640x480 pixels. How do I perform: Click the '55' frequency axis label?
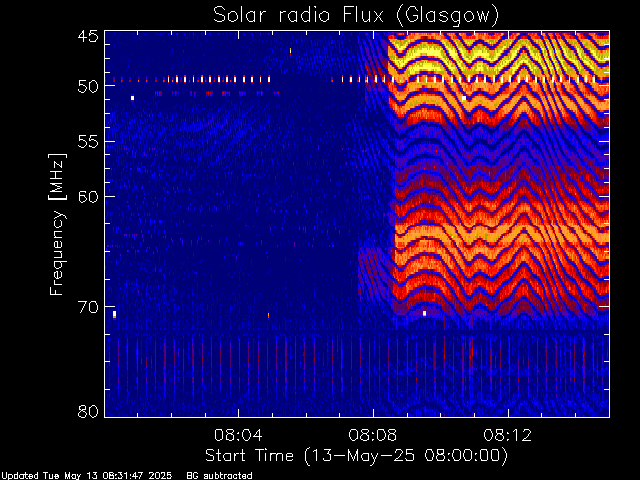(88, 142)
